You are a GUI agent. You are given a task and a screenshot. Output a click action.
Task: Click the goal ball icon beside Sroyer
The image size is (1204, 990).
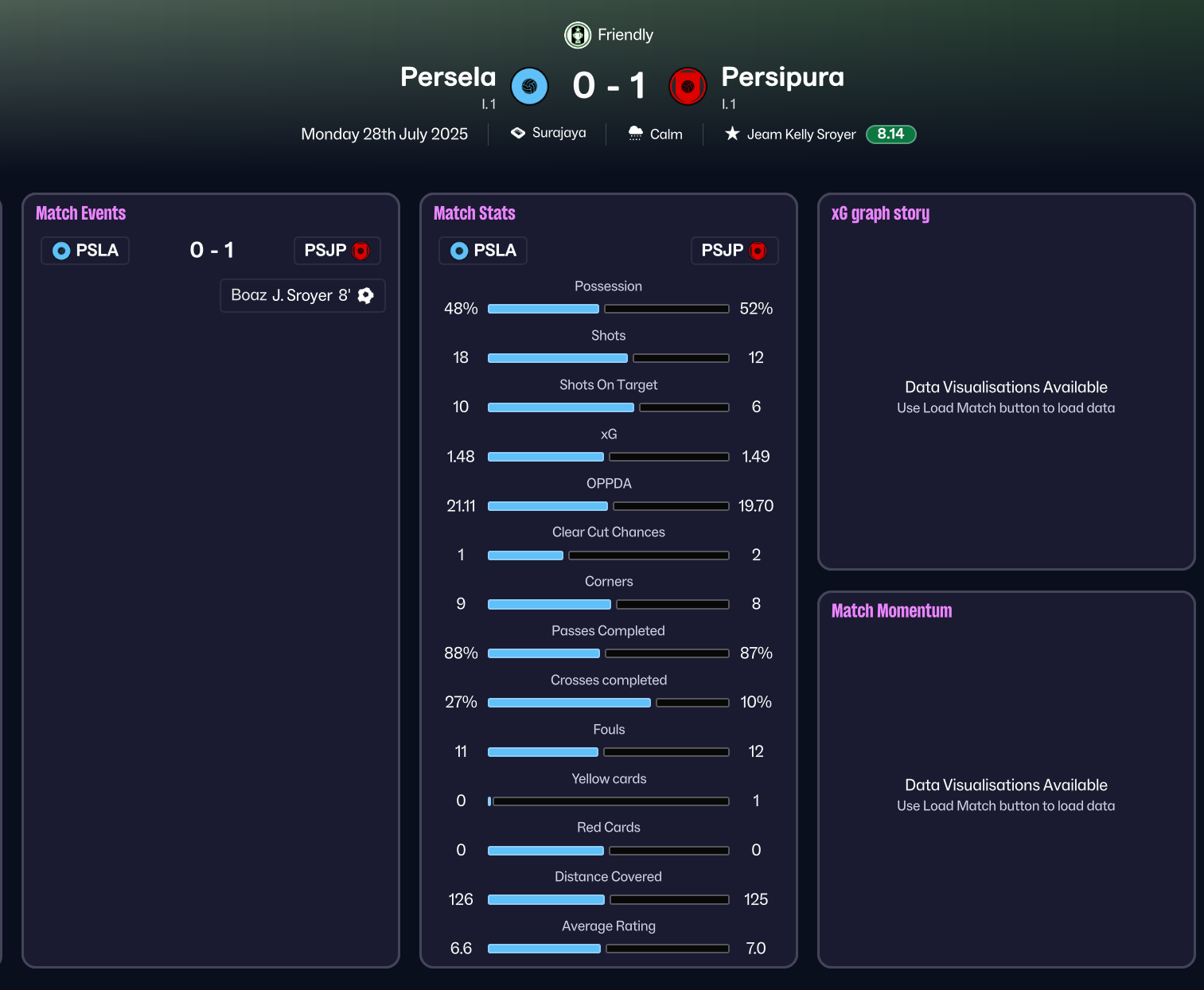(x=366, y=295)
